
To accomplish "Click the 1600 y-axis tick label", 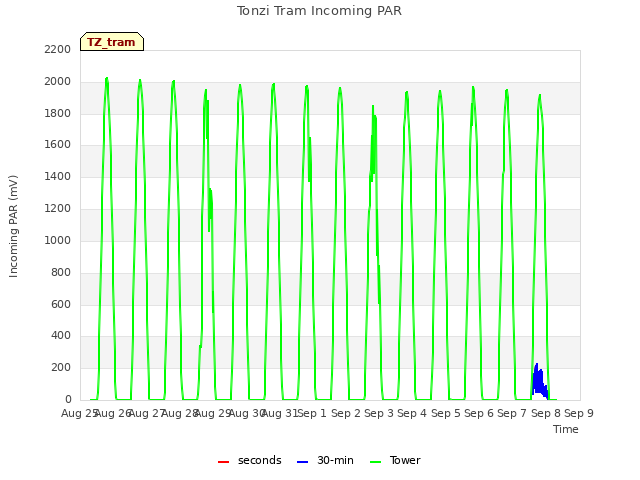I will click(x=58, y=144).
